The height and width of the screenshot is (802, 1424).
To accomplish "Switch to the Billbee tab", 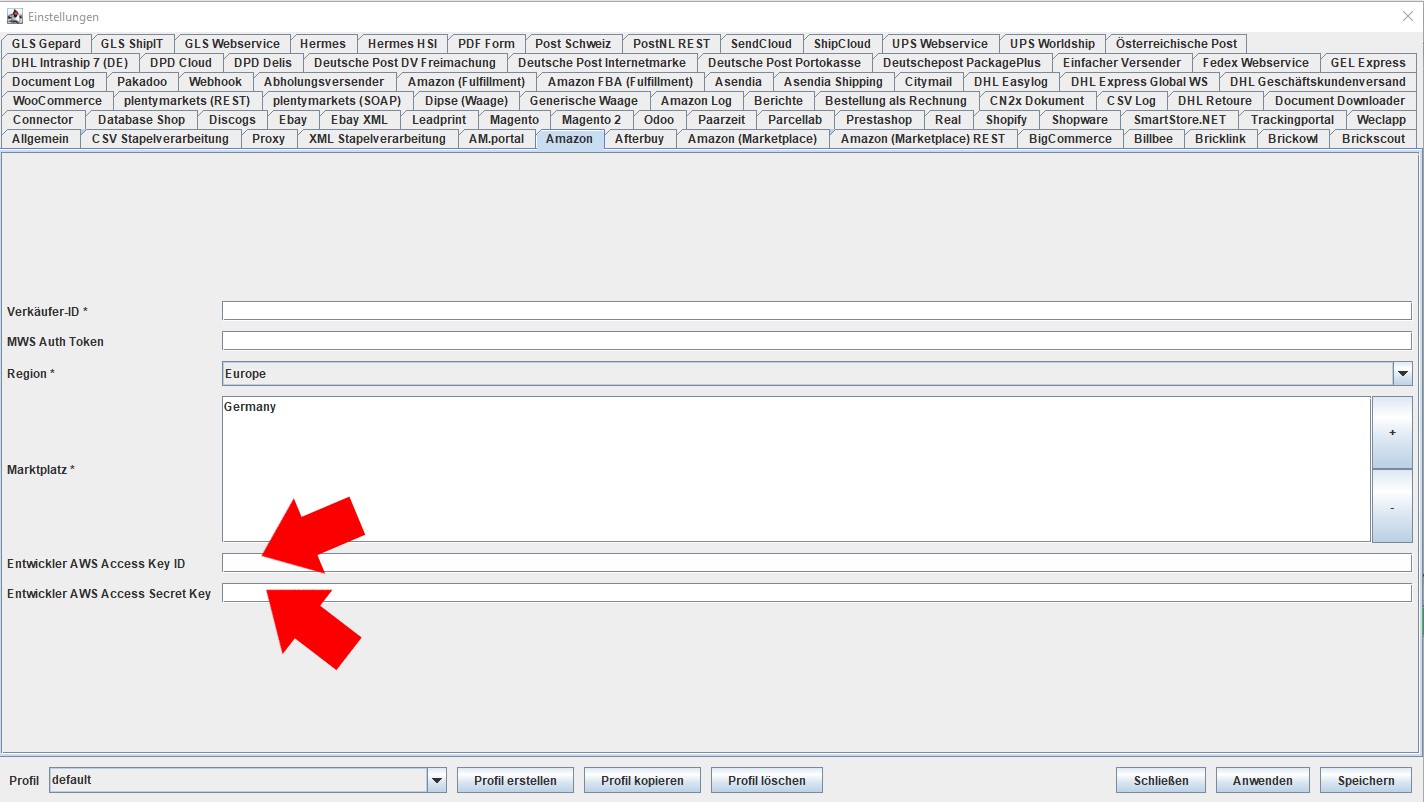I will tap(1153, 139).
